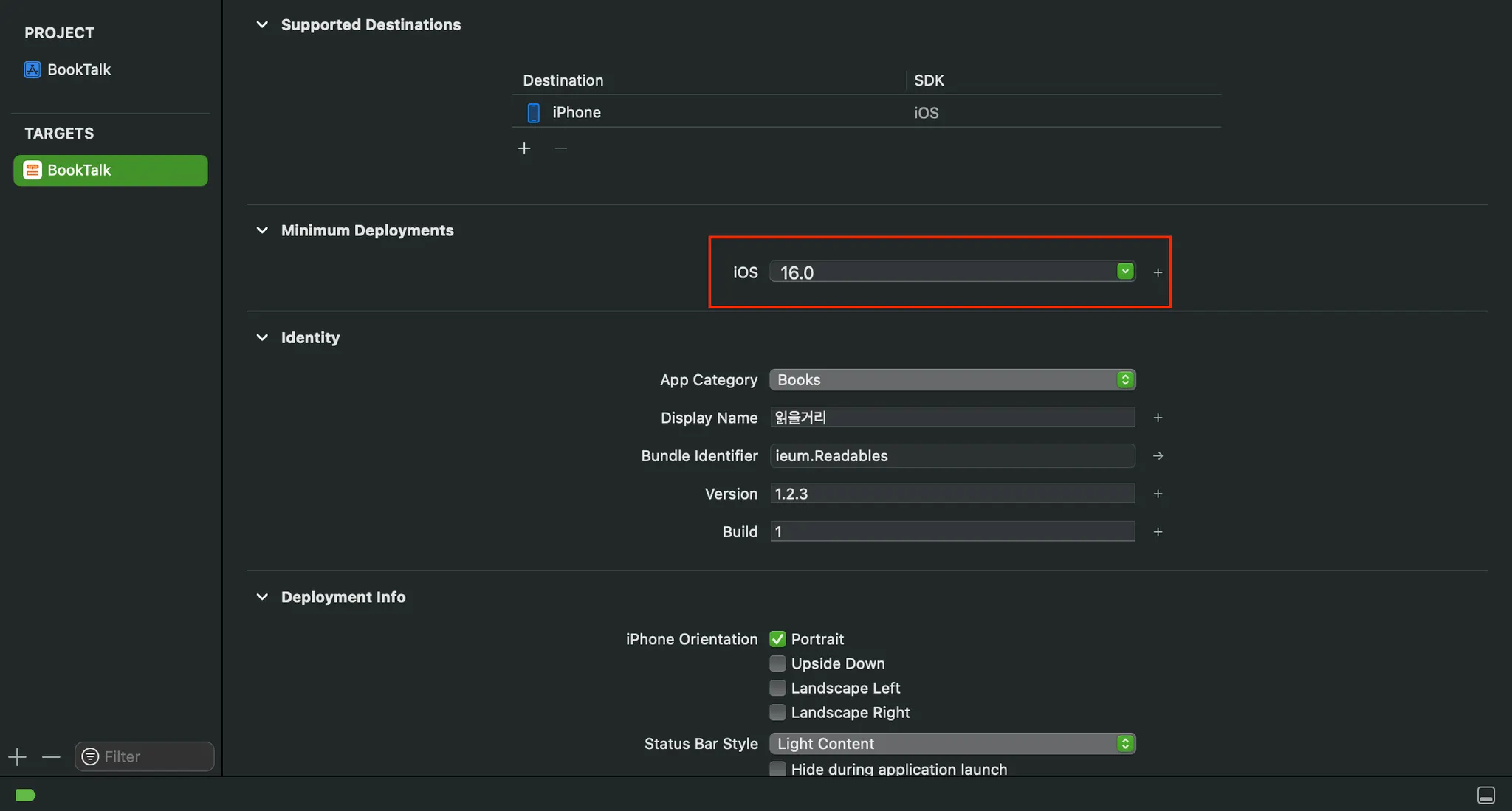Remove target with sidebar minus button

point(51,756)
